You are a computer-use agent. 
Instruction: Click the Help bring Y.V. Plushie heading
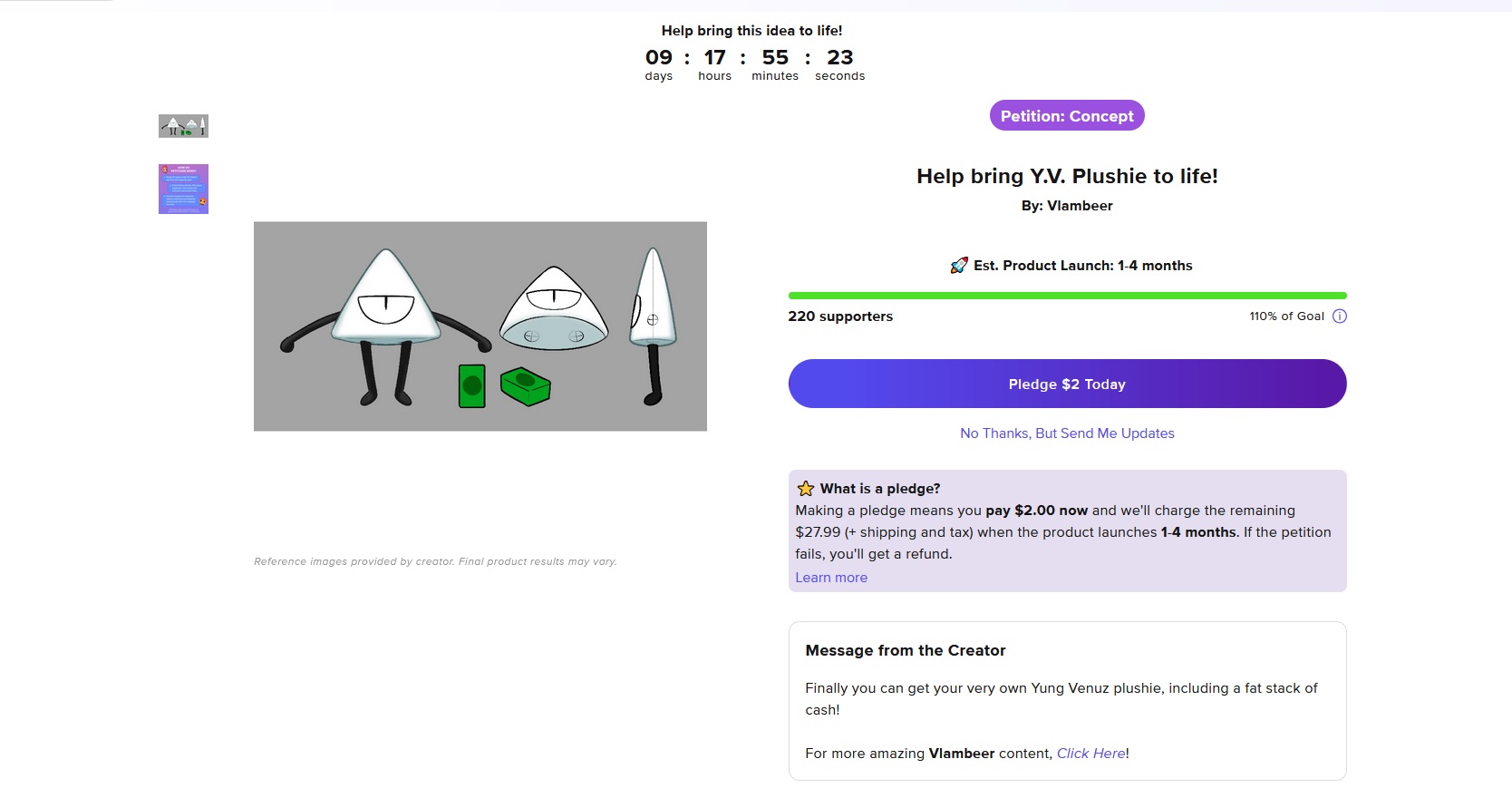point(1067,176)
